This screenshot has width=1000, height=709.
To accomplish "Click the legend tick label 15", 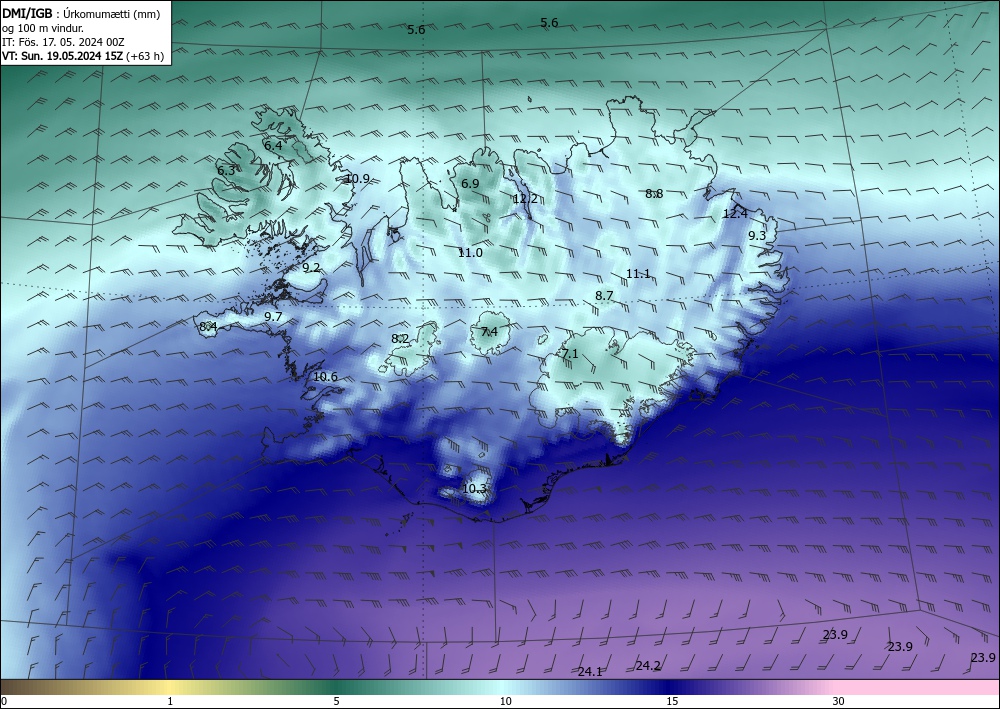I will click(x=672, y=701).
